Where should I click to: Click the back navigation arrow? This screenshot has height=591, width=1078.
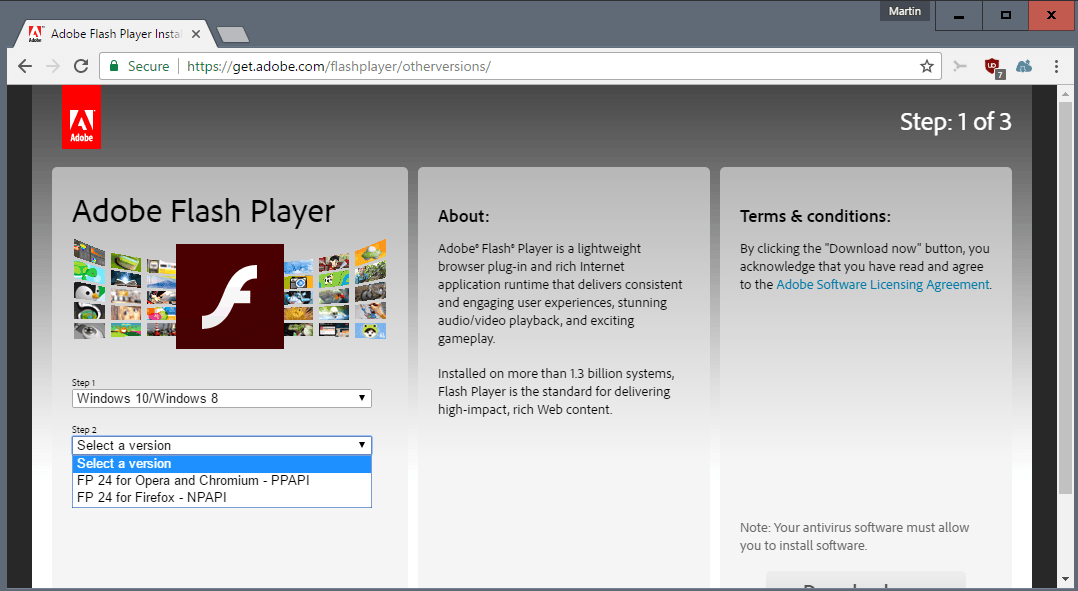24,66
